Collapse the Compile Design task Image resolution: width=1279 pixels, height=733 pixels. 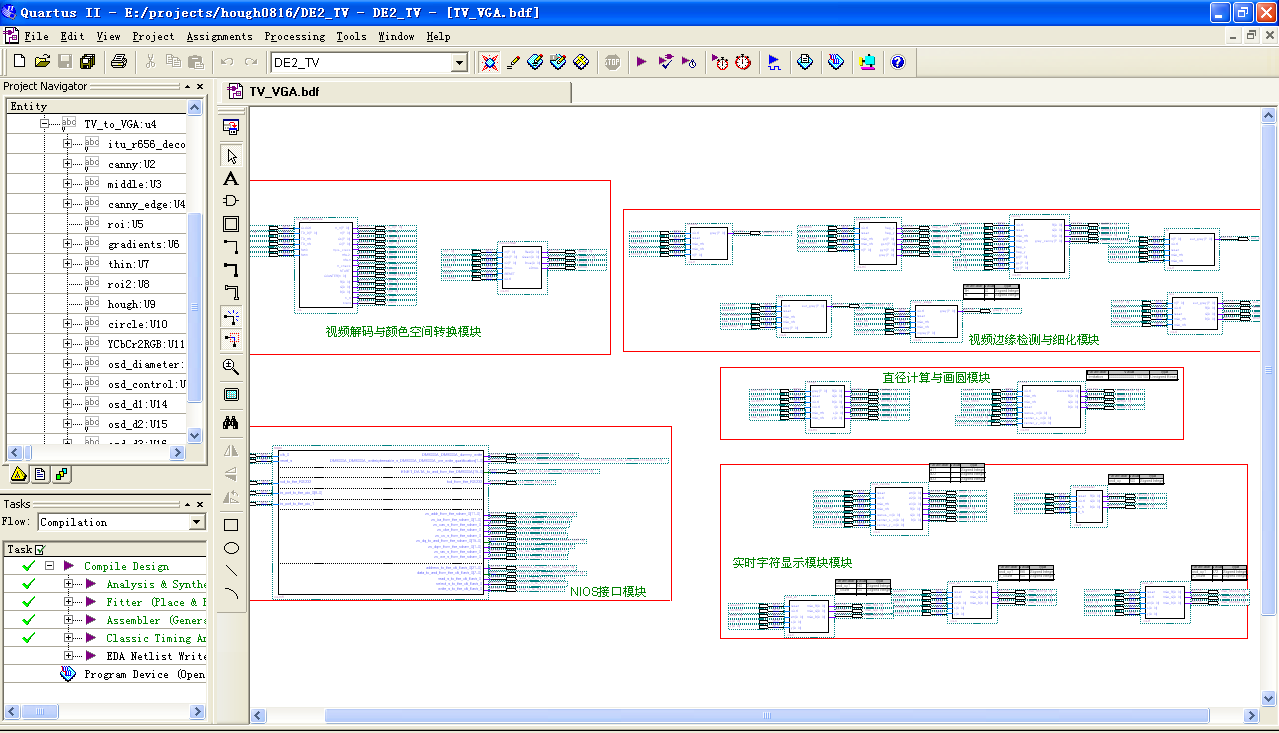point(48,566)
